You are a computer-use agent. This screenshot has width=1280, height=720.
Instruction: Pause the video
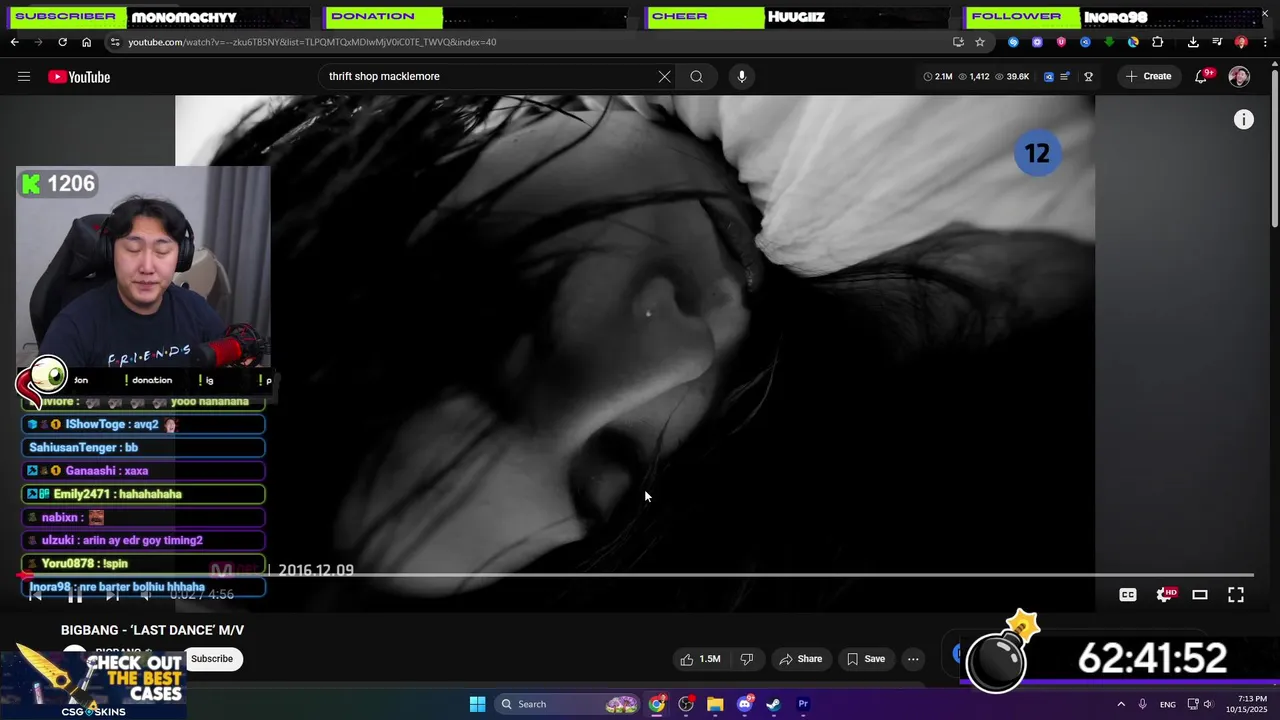pos(75,595)
